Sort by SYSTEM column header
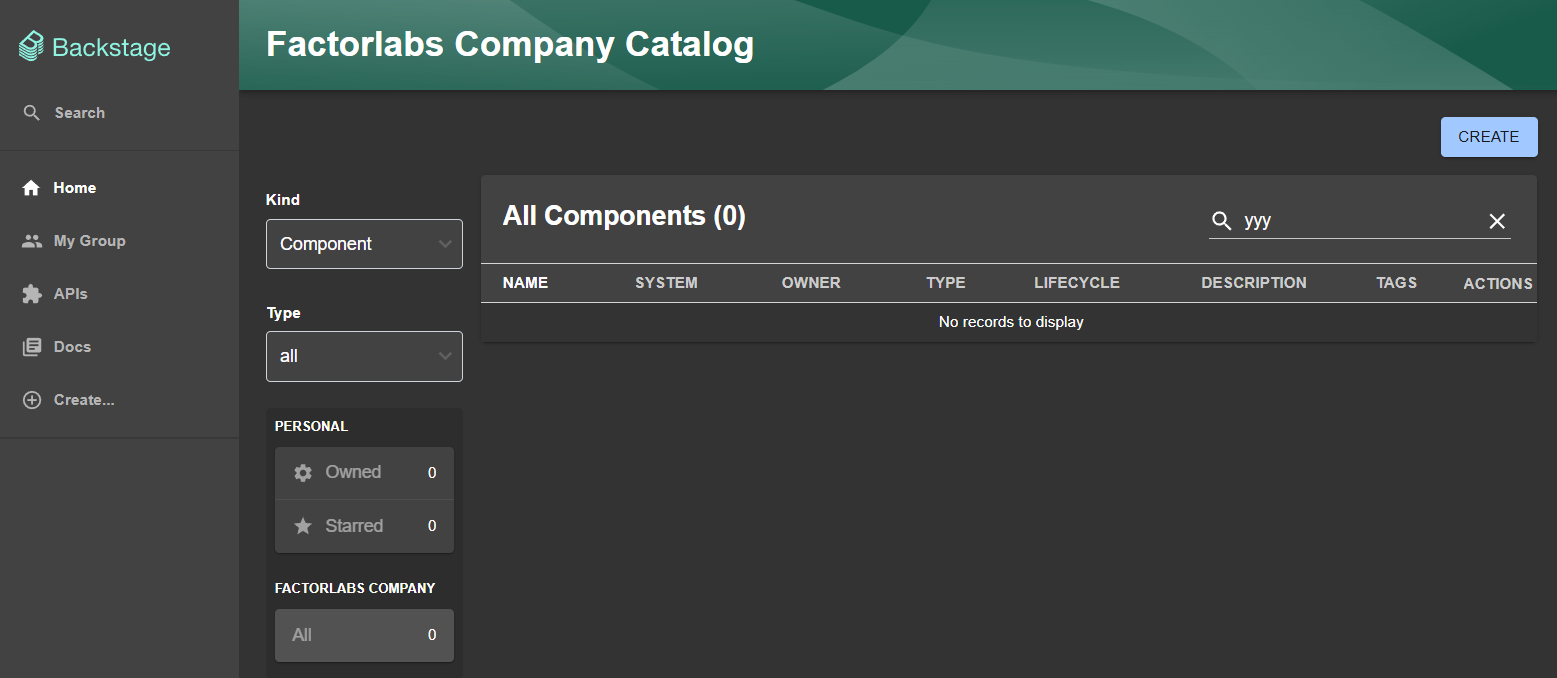This screenshot has height=678, width=1557. (x=666, y=283)
